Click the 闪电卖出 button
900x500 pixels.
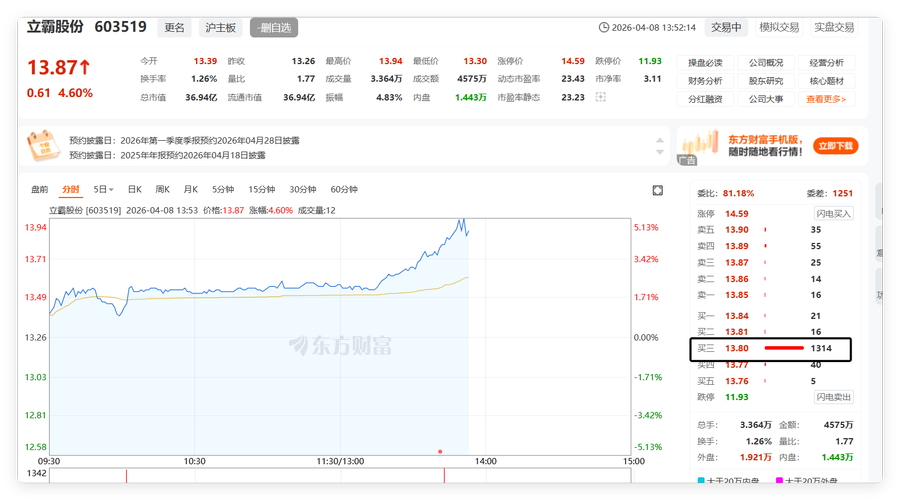(833, 397)
